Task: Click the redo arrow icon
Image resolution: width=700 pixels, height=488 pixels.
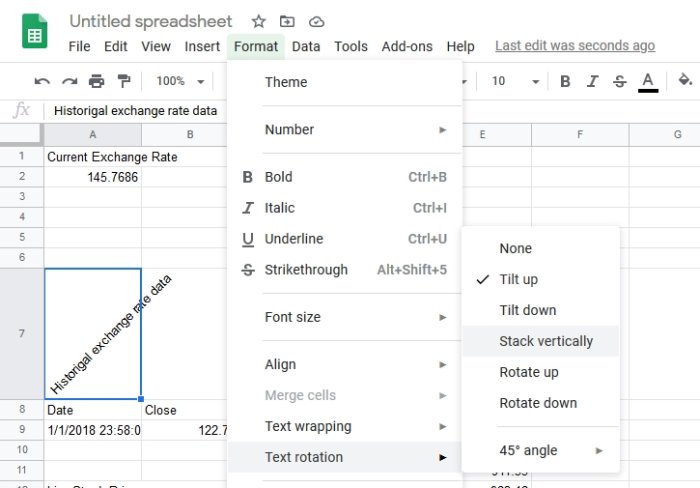Action: (x=69, y=82)
